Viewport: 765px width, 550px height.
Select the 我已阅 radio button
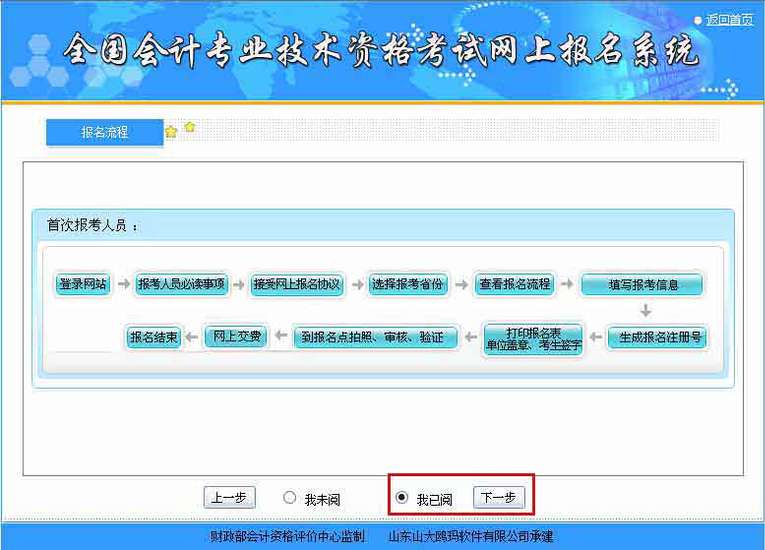(402, 498)
